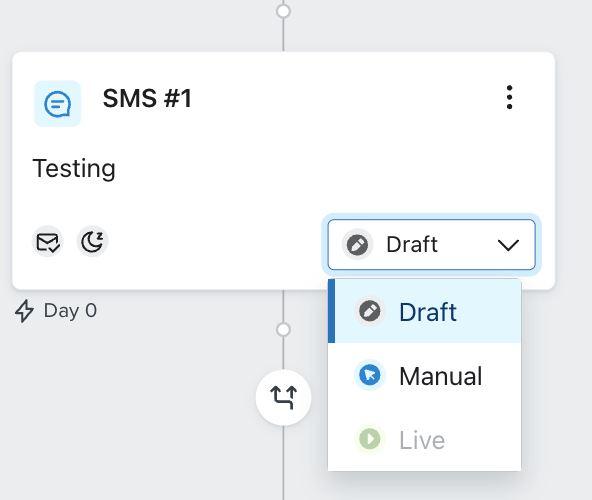Click the Testing message text
592x500 pixels.
pyautogui.click(x=74, y=168)
